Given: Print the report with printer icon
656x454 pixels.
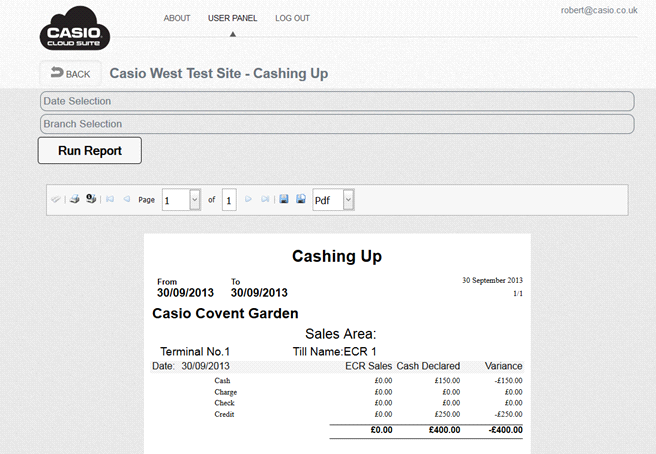Looking at the screenshot, I should pos(74,199).
